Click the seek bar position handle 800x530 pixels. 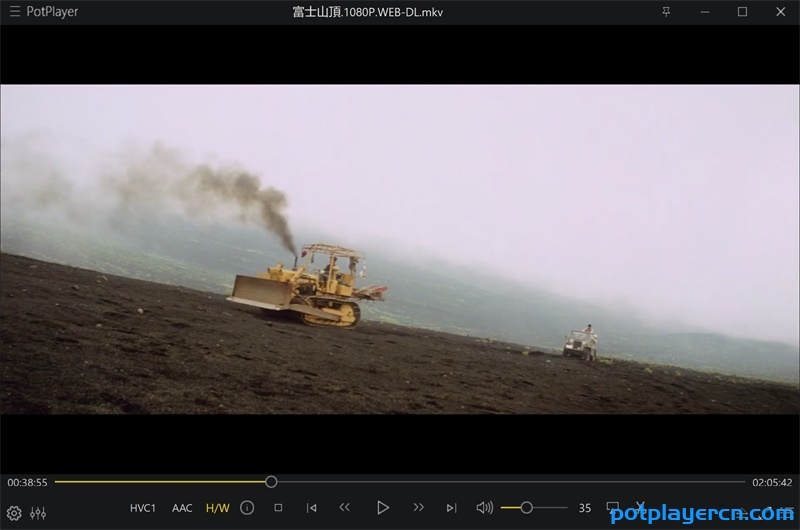coord(271,482)
